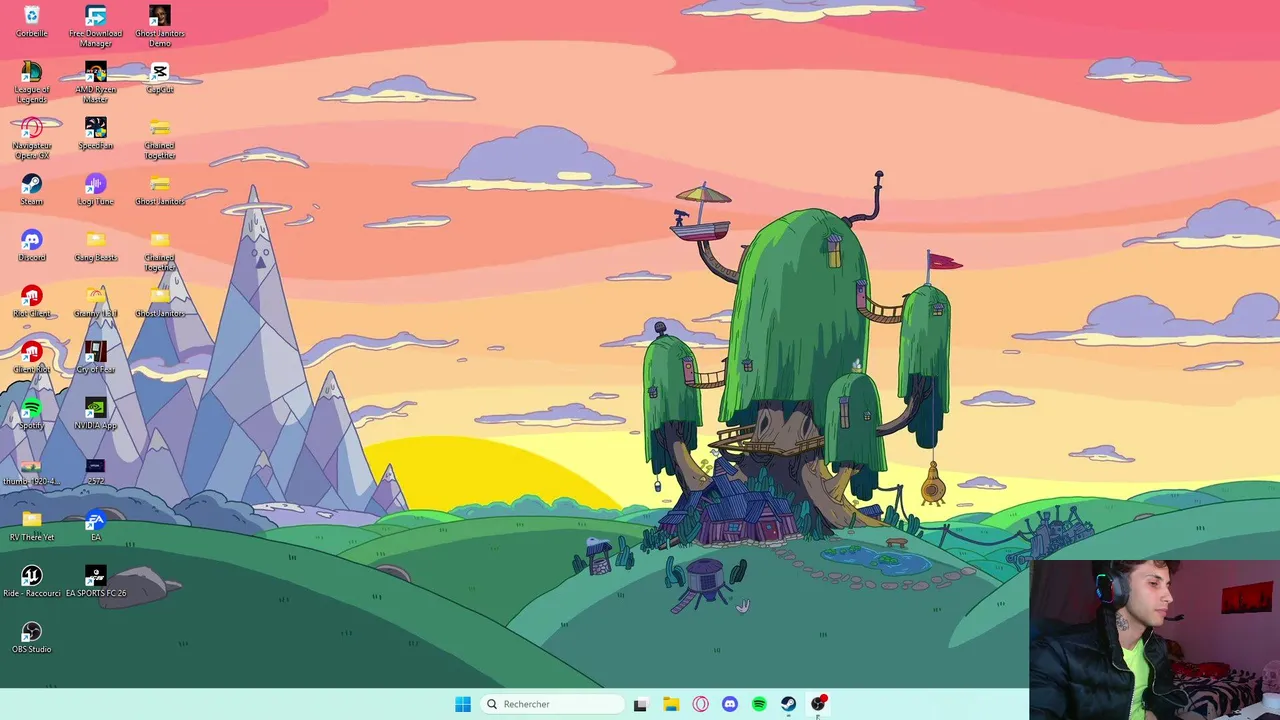Click the Rechercher taskbar search box

click(553, 704)
